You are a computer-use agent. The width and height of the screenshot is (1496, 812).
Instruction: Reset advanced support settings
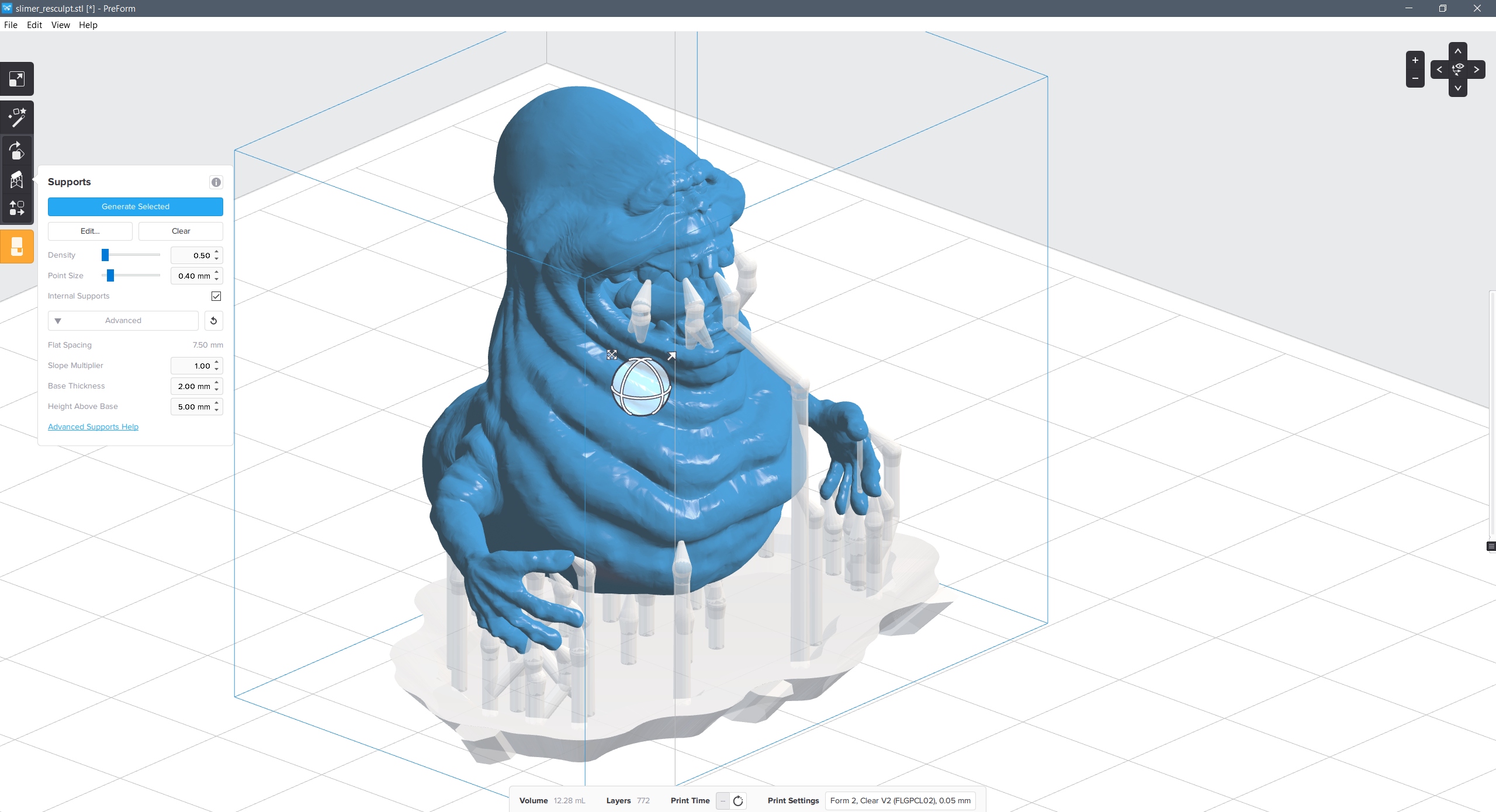coord(214,321)
